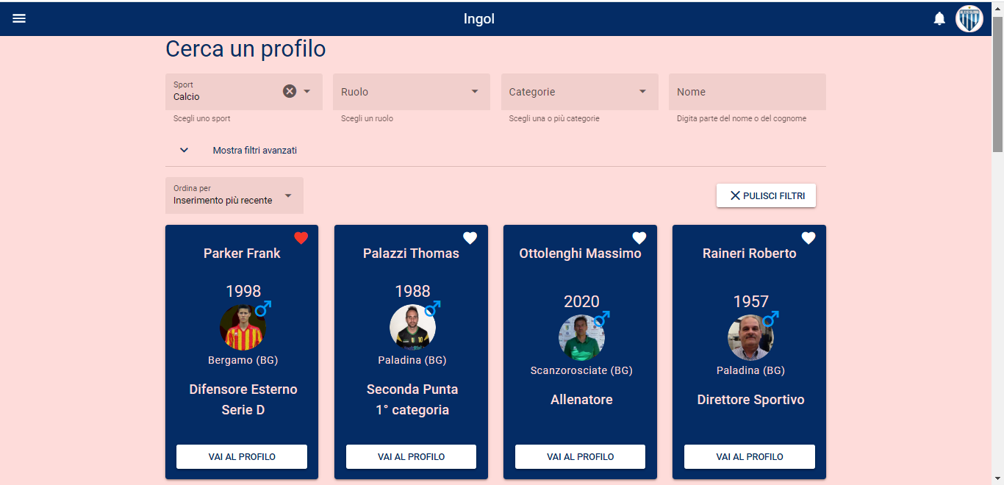Screen dimensions: 1004x485
Task: Open the Ordina per sorting dropdown
Action: (234, 195)
